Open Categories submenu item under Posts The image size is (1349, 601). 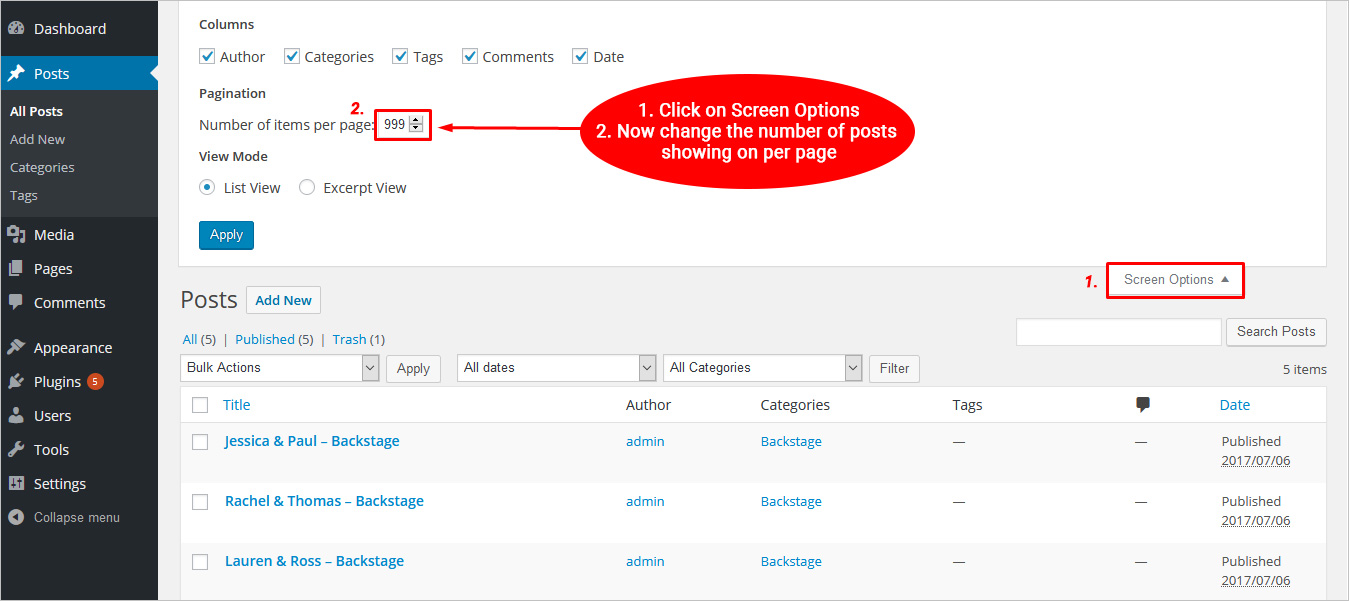(42, 168)
